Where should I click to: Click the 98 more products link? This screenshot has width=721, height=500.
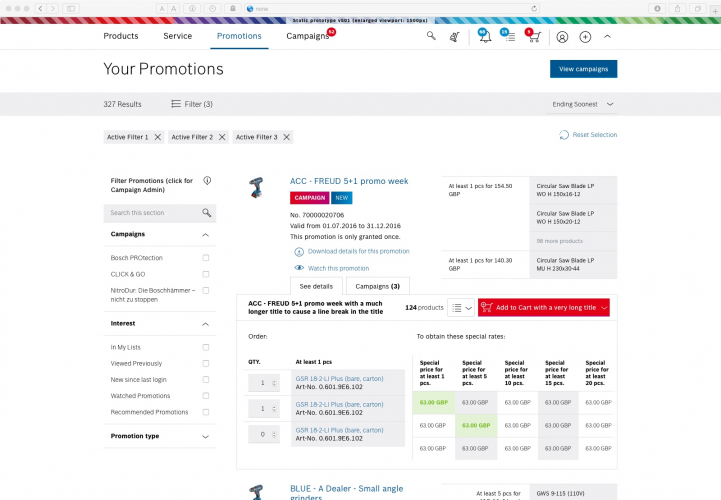pos(560,241)
